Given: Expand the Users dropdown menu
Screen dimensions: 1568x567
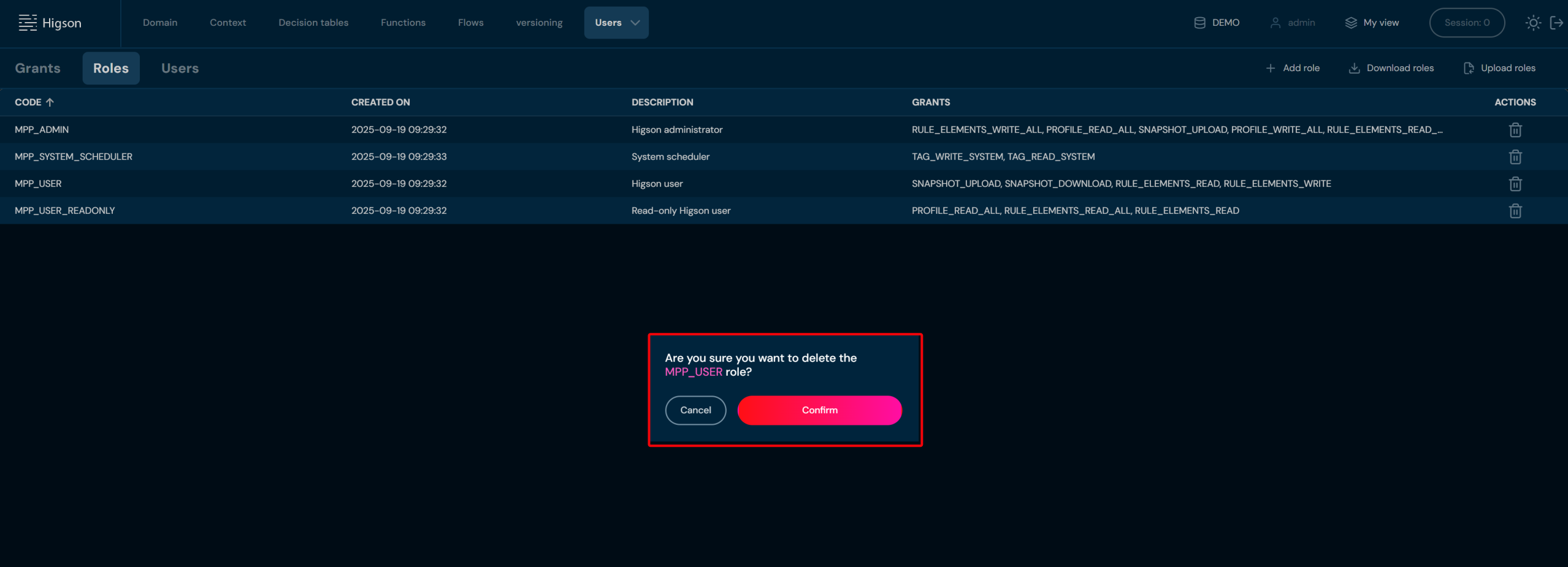Looking at the screenshot, I should [616, 23].
